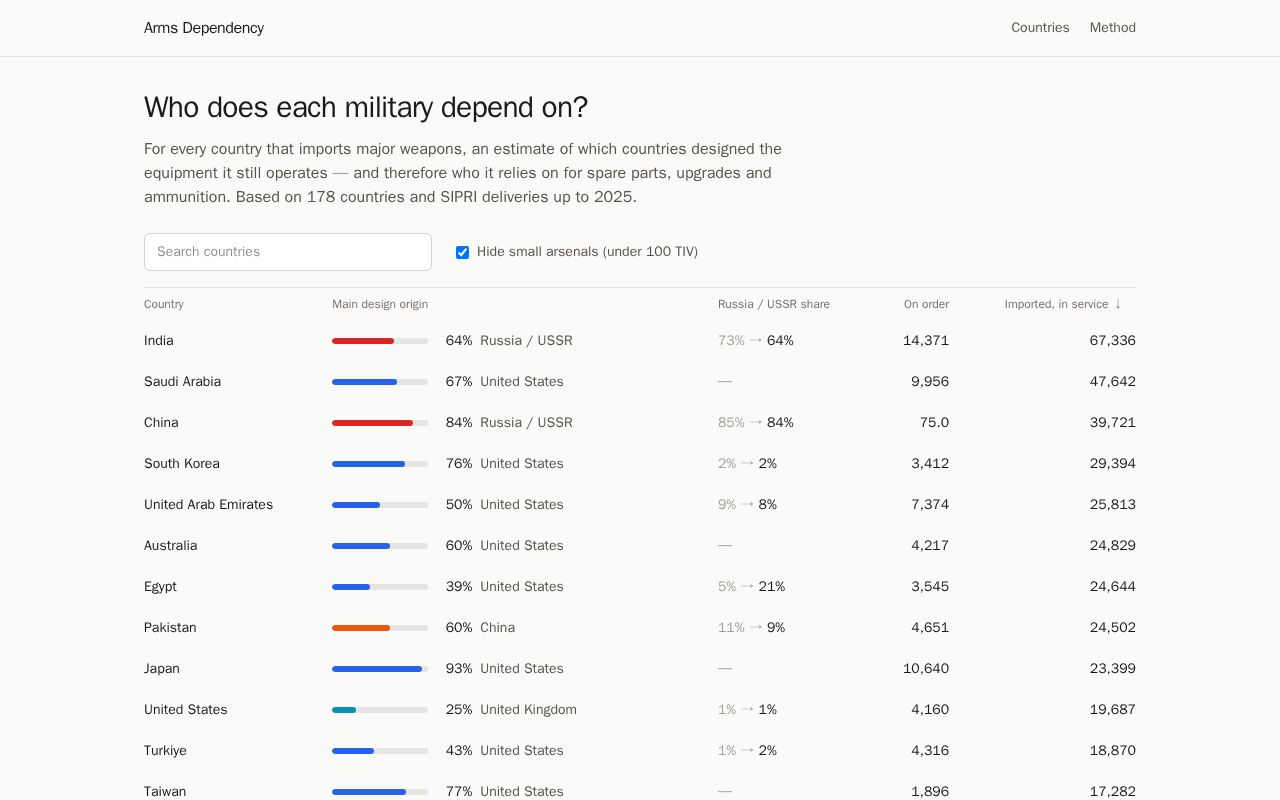The height and width of the screenshot is (800, 1280).
Task: Open the Countries navigation link
Action: pyautogui.click(x=1040, y=28)
